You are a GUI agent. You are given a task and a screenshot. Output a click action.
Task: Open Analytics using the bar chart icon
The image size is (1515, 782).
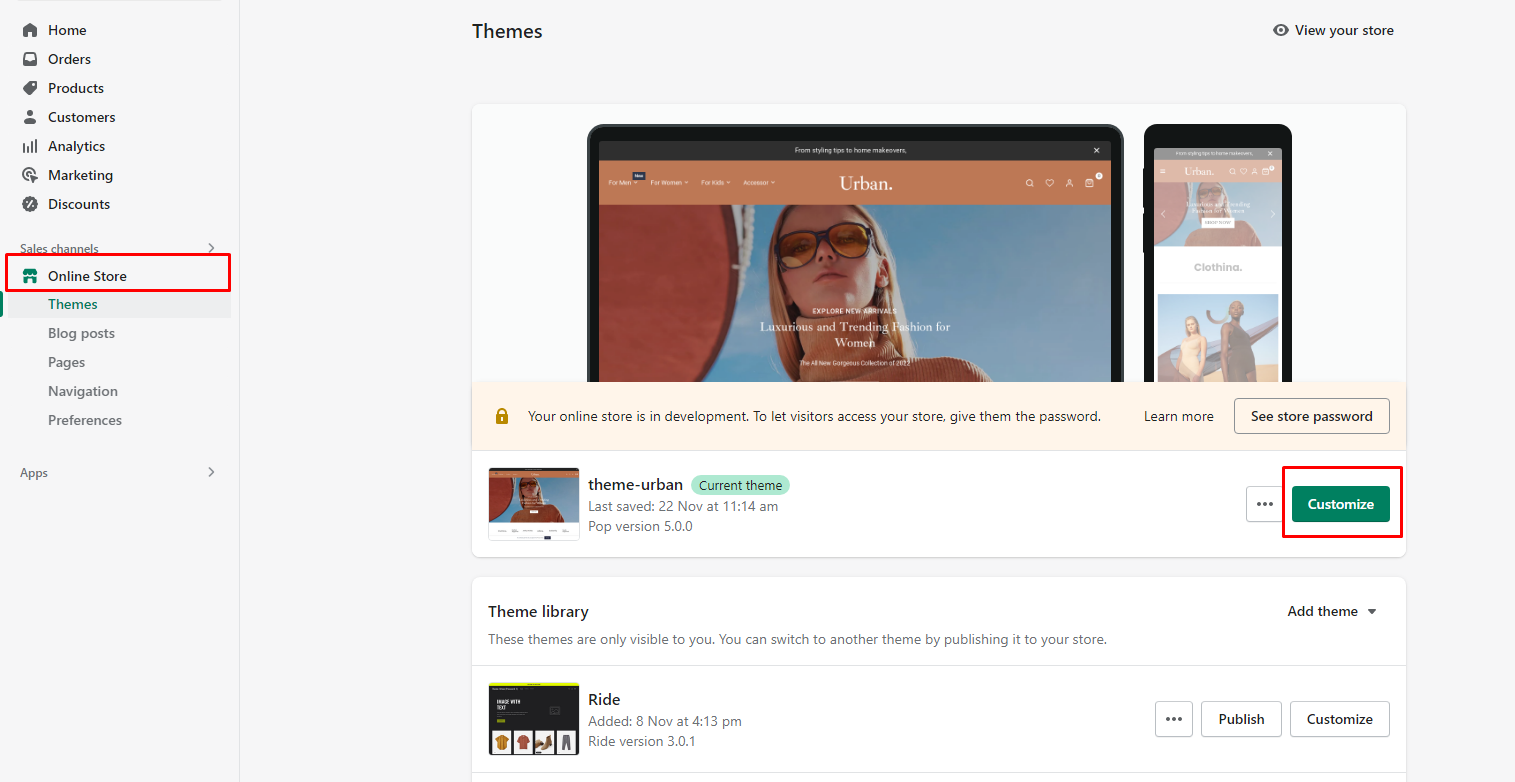30,146
